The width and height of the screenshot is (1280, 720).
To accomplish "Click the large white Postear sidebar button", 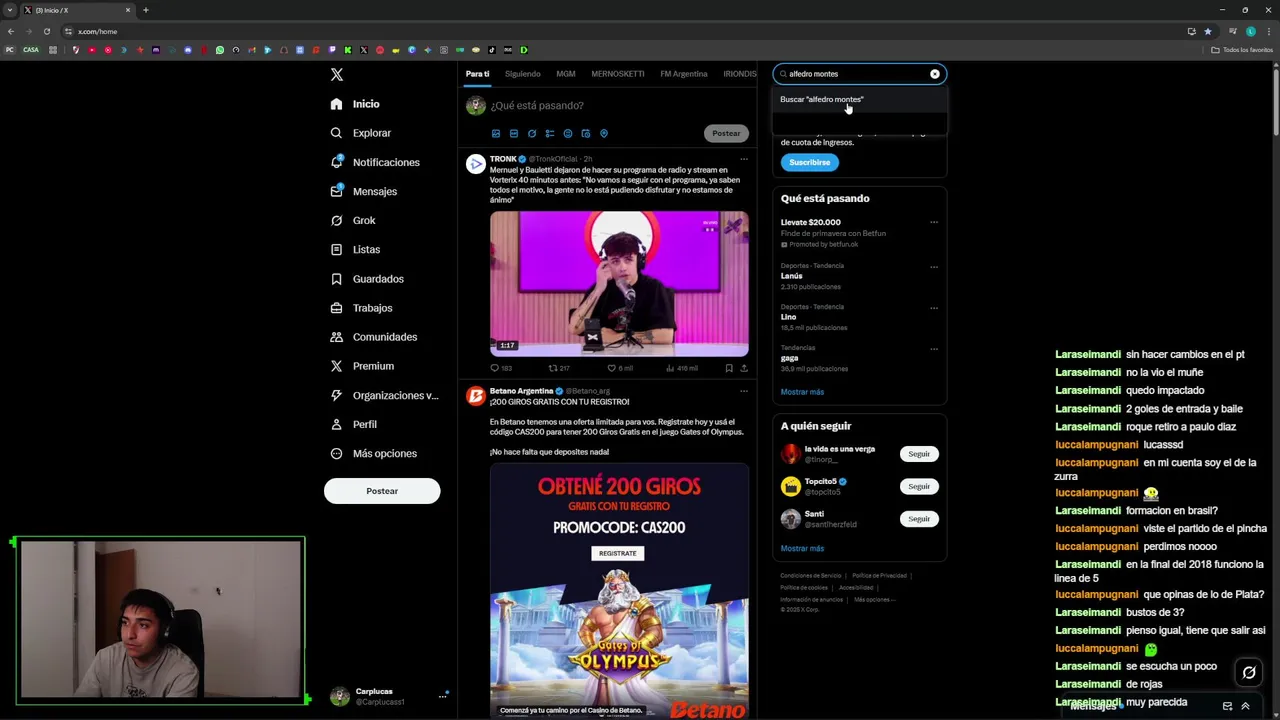I will 382,491.
